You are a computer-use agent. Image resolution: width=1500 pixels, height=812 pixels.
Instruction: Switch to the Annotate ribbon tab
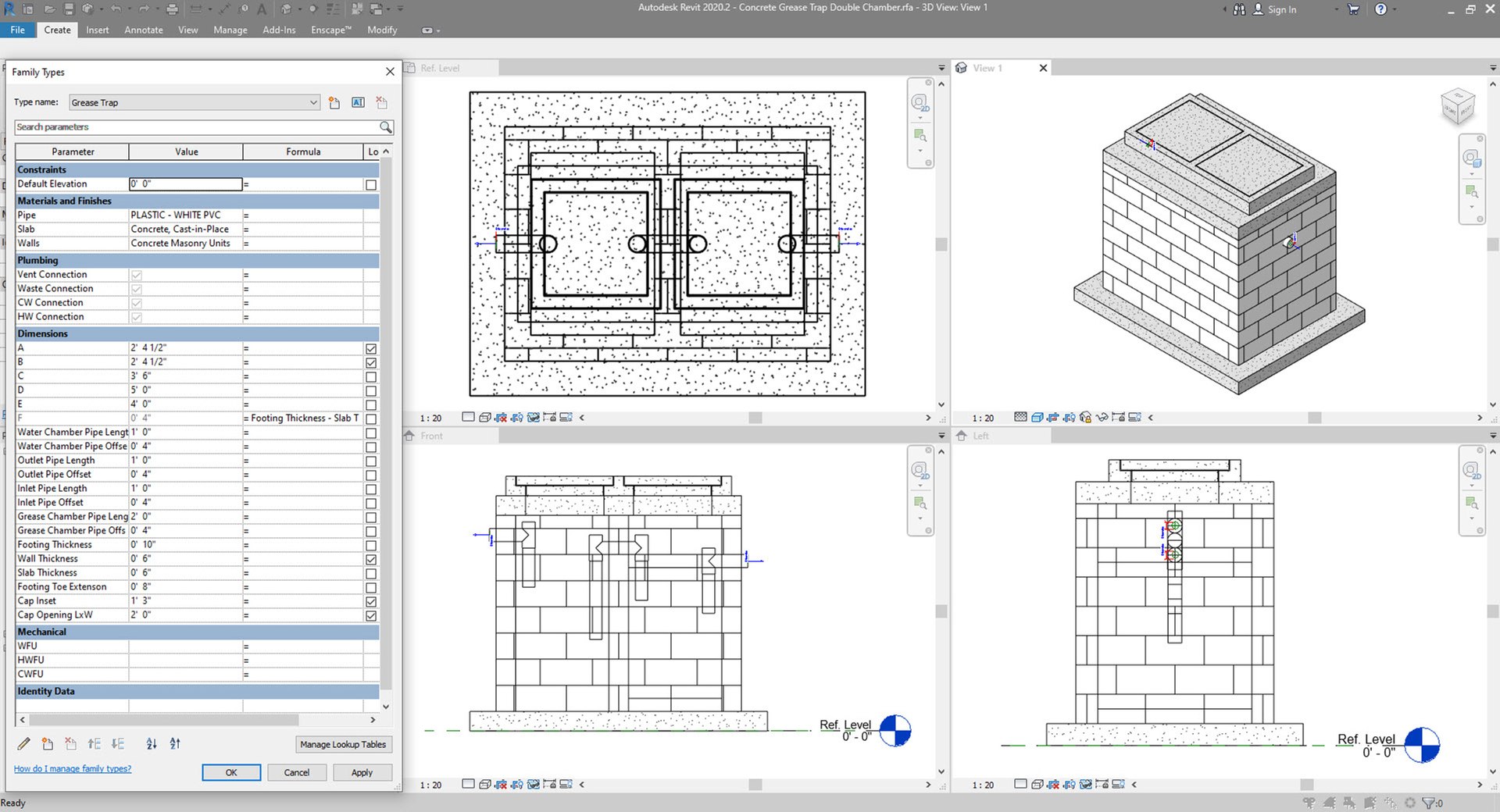click(x=144, y=30)
